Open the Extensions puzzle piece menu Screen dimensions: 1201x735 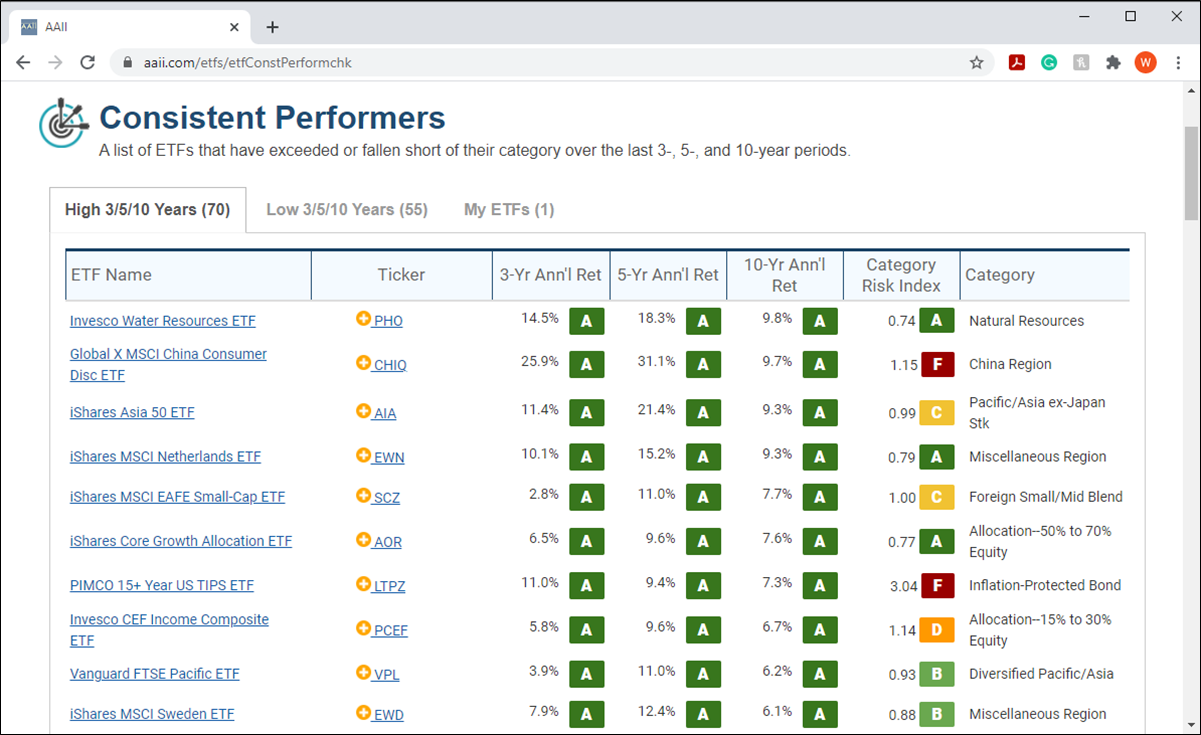[1113, 62]
